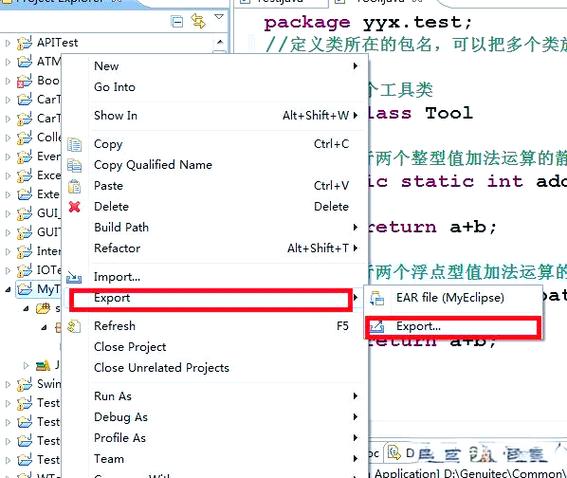567x478 pixels.
Task: Open the Project Explorer view menu triangle
Action: pos(219,17)
